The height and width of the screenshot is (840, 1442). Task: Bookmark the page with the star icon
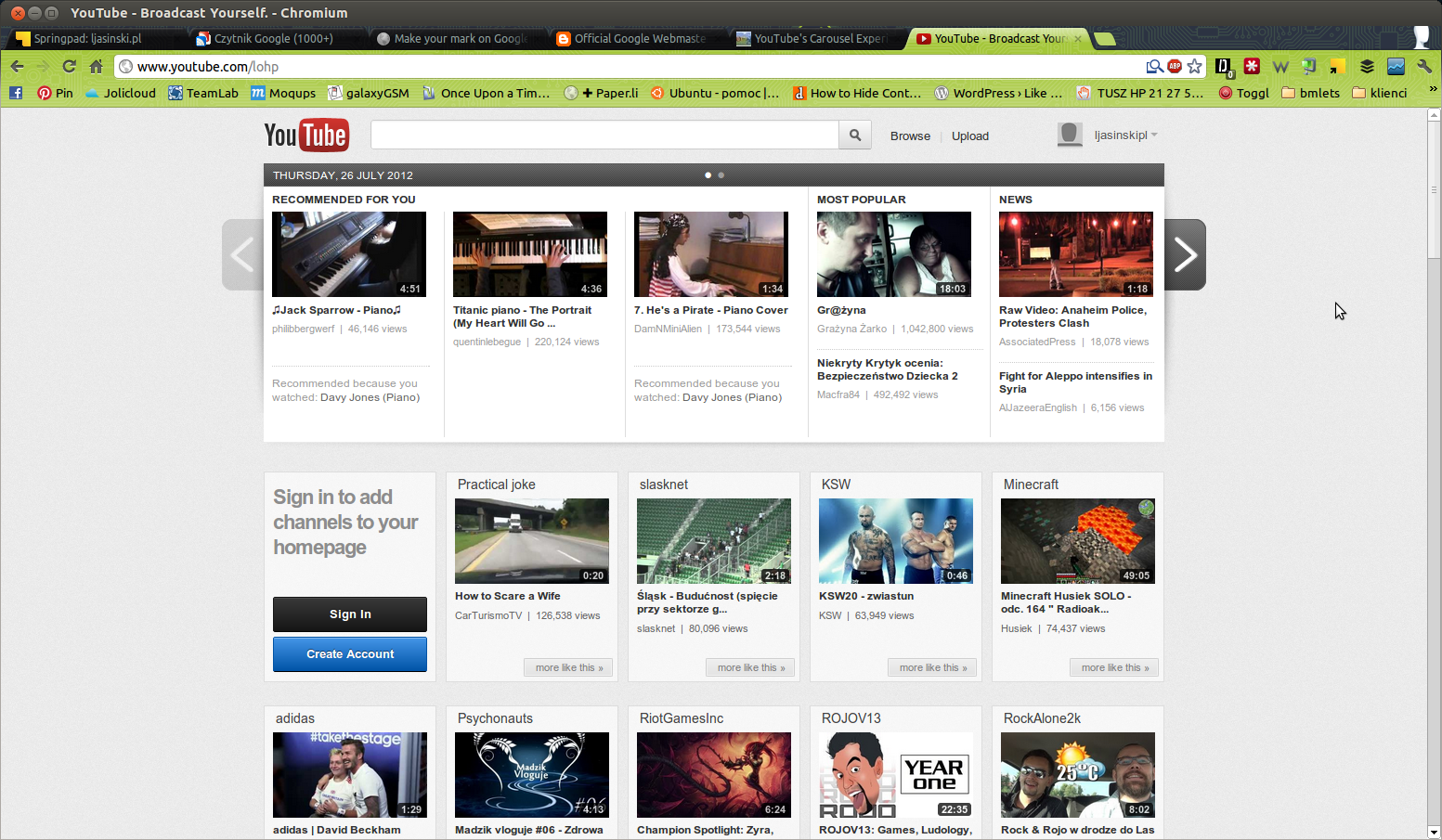(1195, 66)
